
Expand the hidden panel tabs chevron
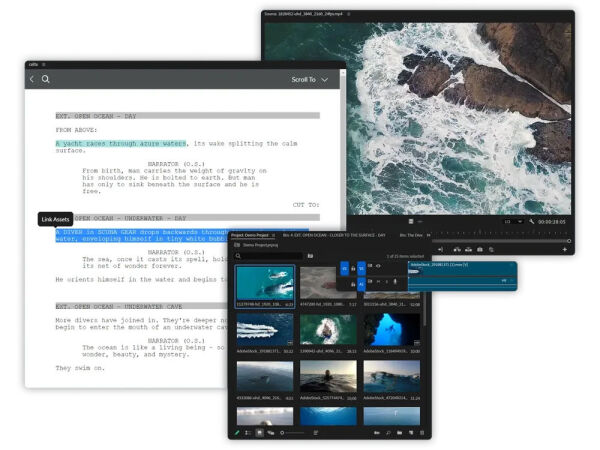point(428,235)
